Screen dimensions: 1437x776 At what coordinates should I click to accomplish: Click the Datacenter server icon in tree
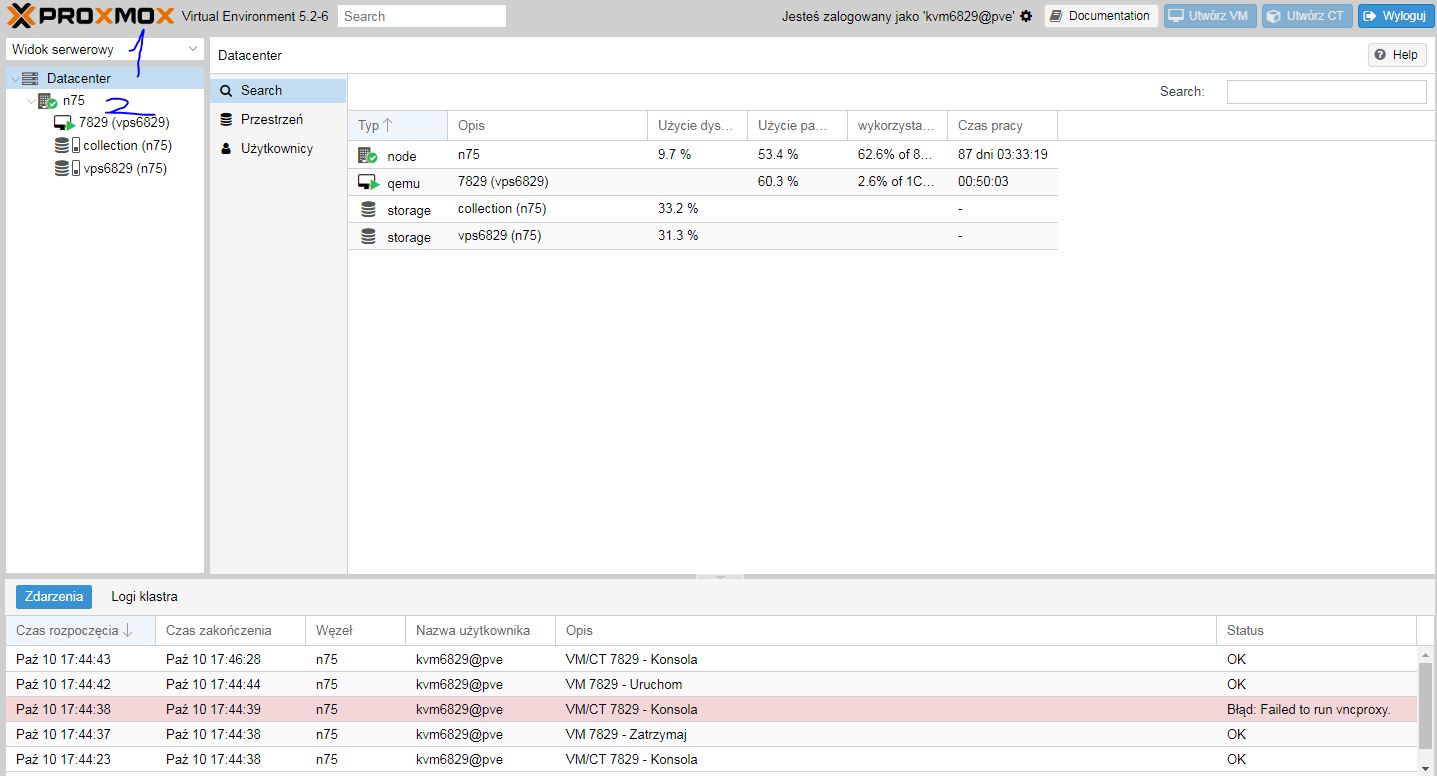tap(30, 79)
